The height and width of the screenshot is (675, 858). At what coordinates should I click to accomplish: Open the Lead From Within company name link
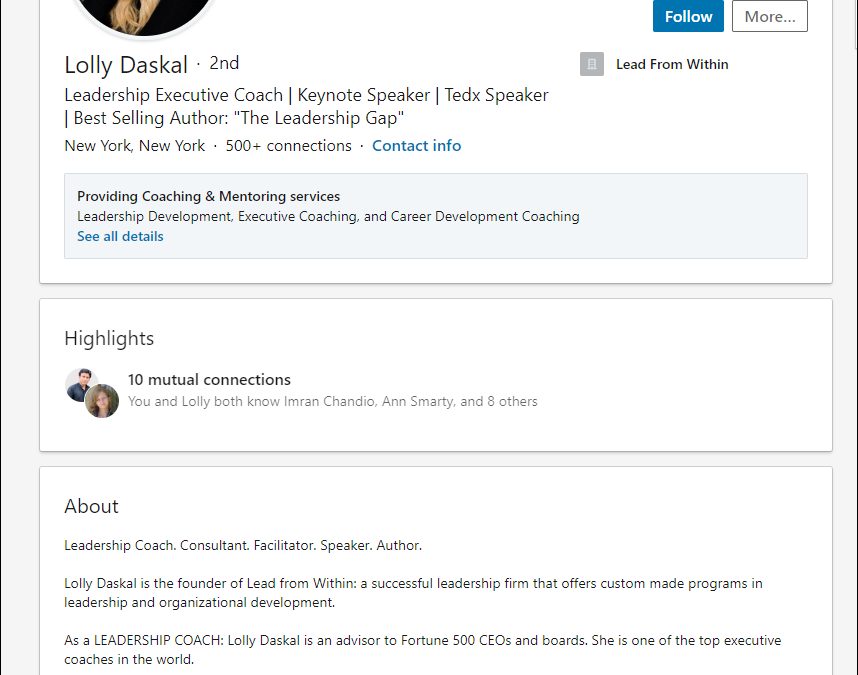(672, 64)
